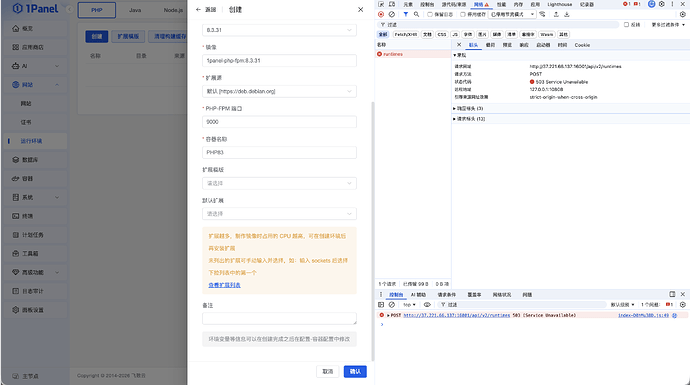Toggle the device toolbar icon in DevTools
Screen dimensions: 690x385
pyautogui.click(x=392, y=4)
